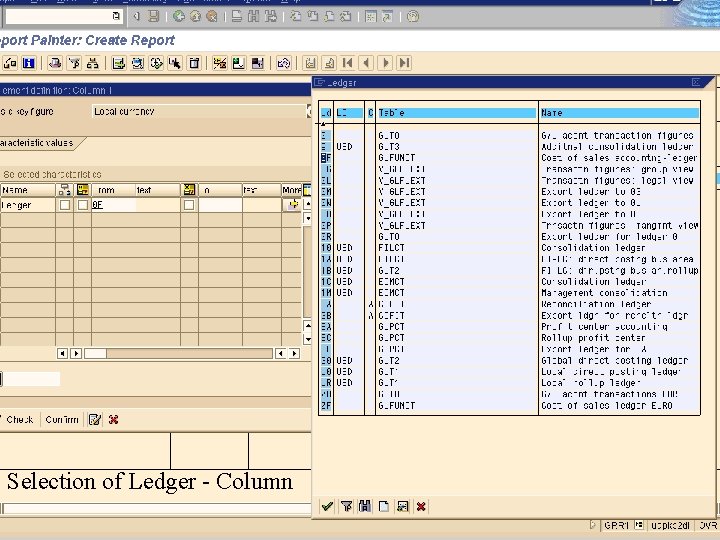
Task: Click the Save icon in top toolbar
Action: coord(152,16)
